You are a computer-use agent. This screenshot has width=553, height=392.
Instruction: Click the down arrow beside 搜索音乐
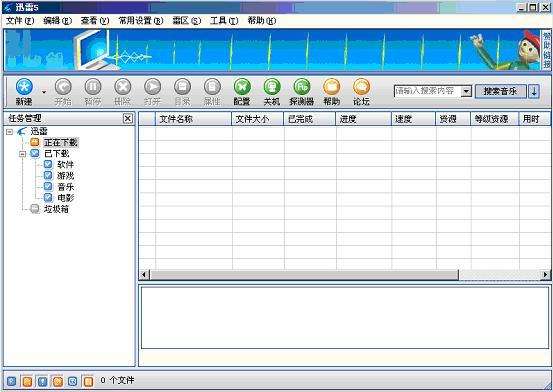pyautogui.click(x=534, y=91)
